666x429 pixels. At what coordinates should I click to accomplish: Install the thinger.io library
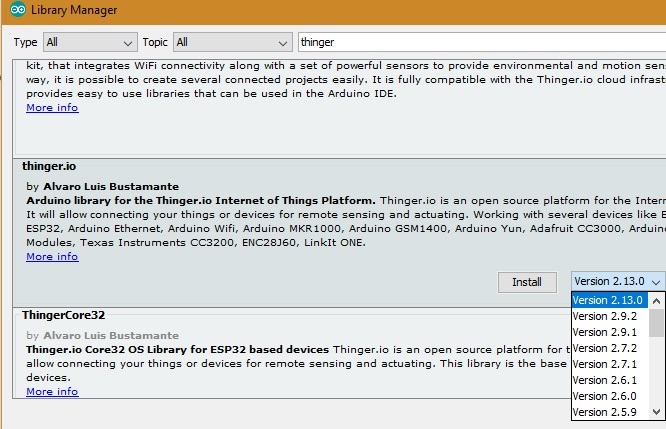click(527, 282)
